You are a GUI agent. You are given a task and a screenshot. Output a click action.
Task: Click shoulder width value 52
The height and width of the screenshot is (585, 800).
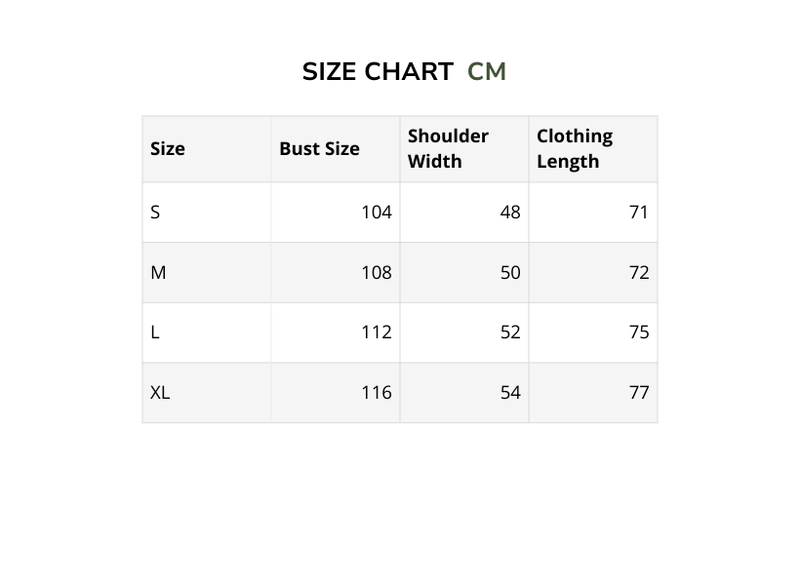pos(510,332)
